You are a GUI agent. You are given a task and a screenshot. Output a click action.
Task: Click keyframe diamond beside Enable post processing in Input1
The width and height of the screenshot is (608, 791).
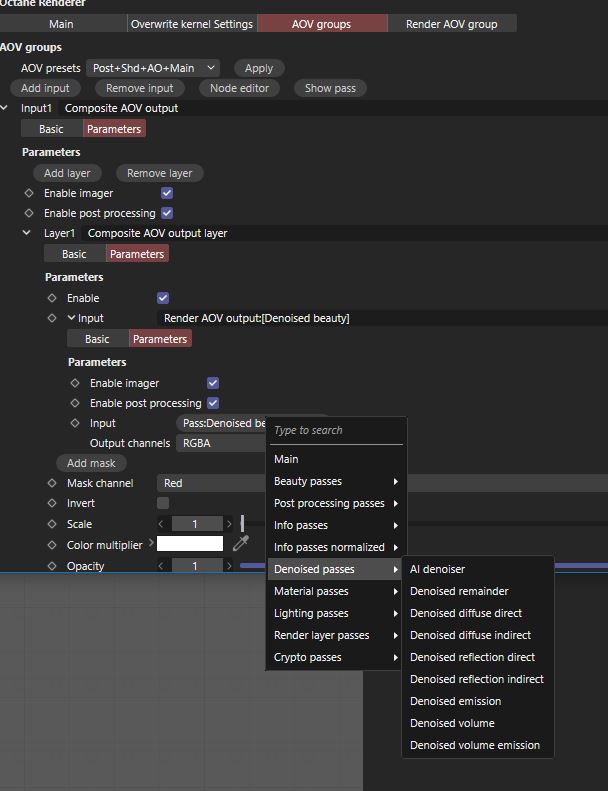pos(29,213)
